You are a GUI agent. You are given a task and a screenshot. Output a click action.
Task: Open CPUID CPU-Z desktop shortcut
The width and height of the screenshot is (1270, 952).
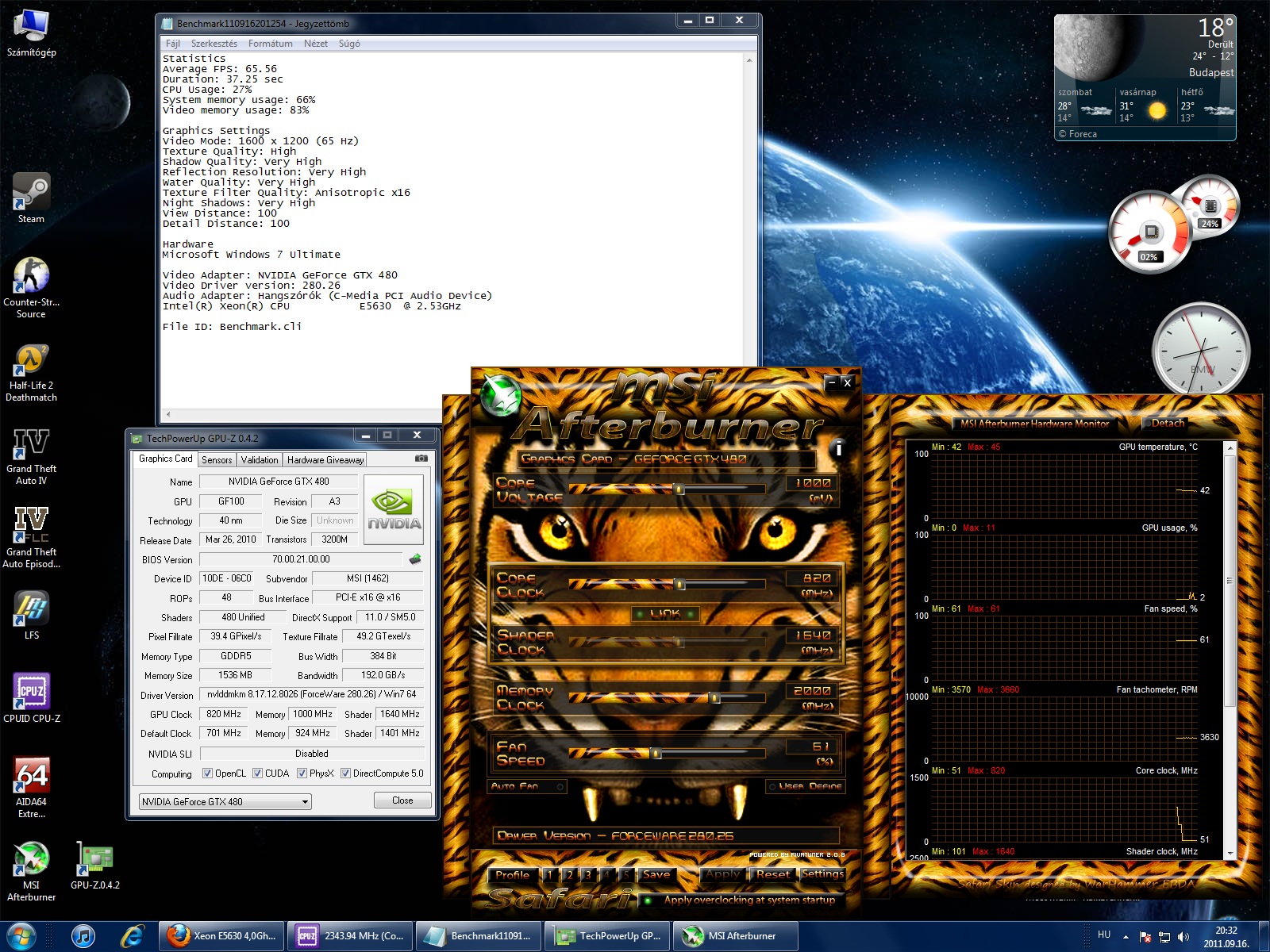click(x=32, y=698)
